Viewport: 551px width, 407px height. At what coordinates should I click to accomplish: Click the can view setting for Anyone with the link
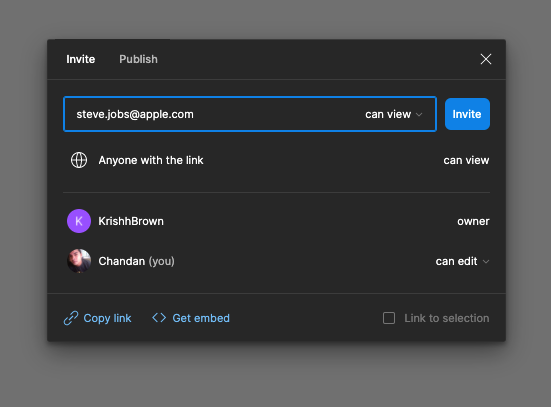[x=466, y=160]
